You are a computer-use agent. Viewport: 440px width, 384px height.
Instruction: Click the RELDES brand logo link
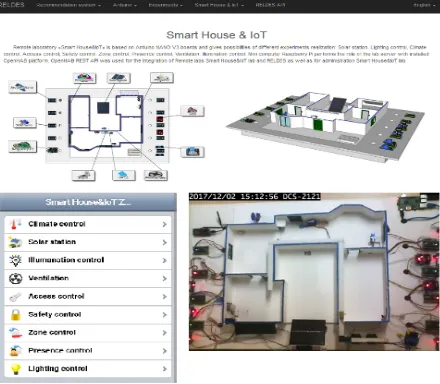pos(12,5)
